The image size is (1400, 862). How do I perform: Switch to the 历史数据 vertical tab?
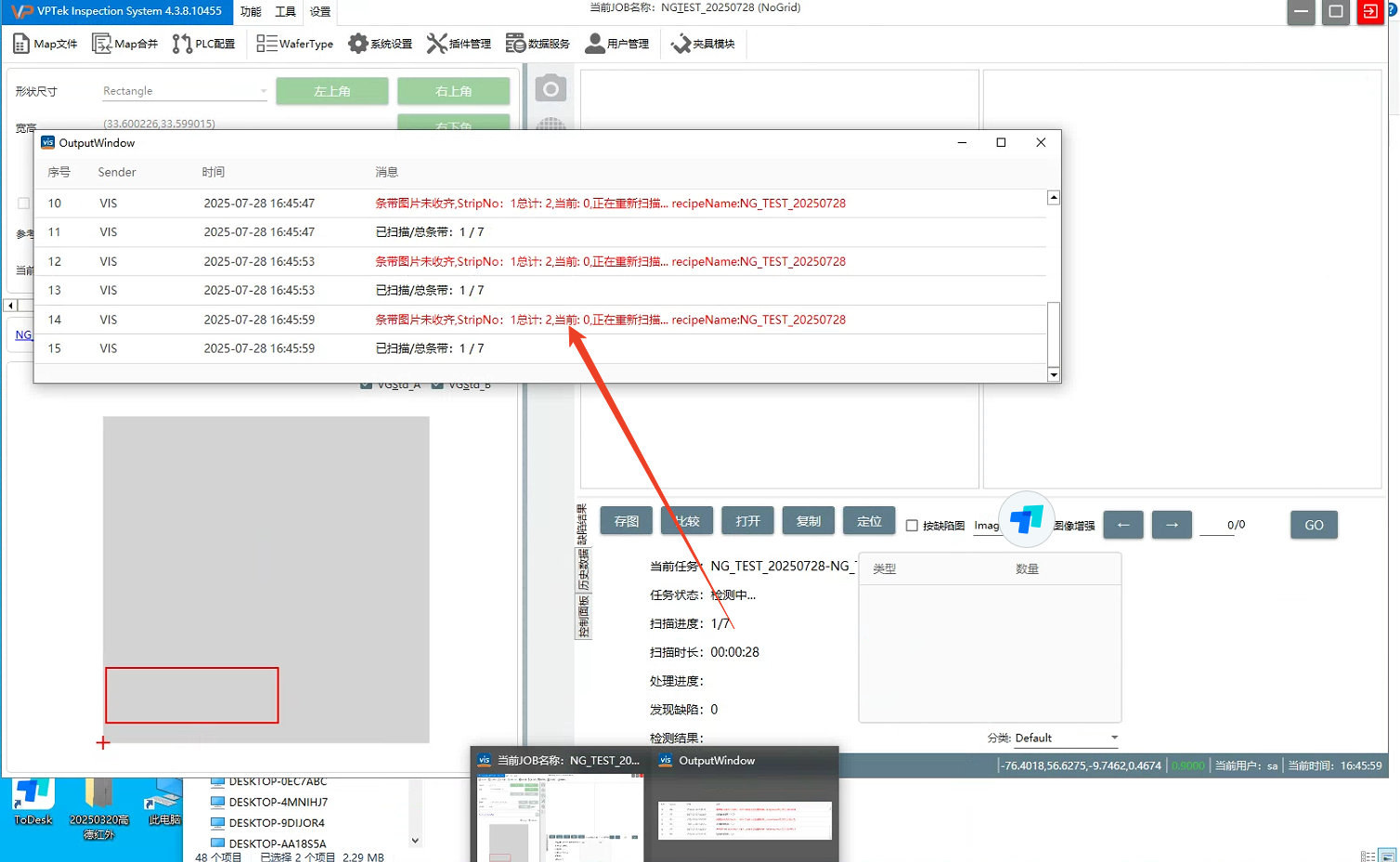[583, 570]
